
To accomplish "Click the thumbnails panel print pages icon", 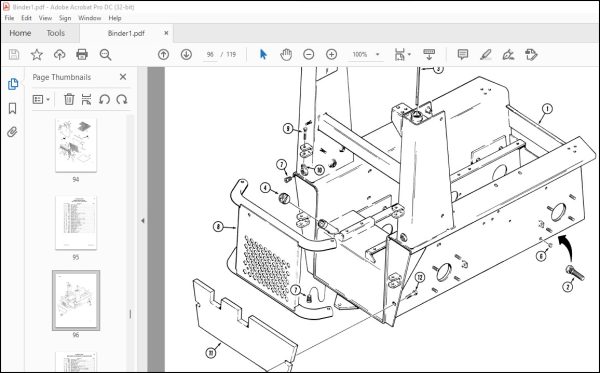I will click(86, 99).
